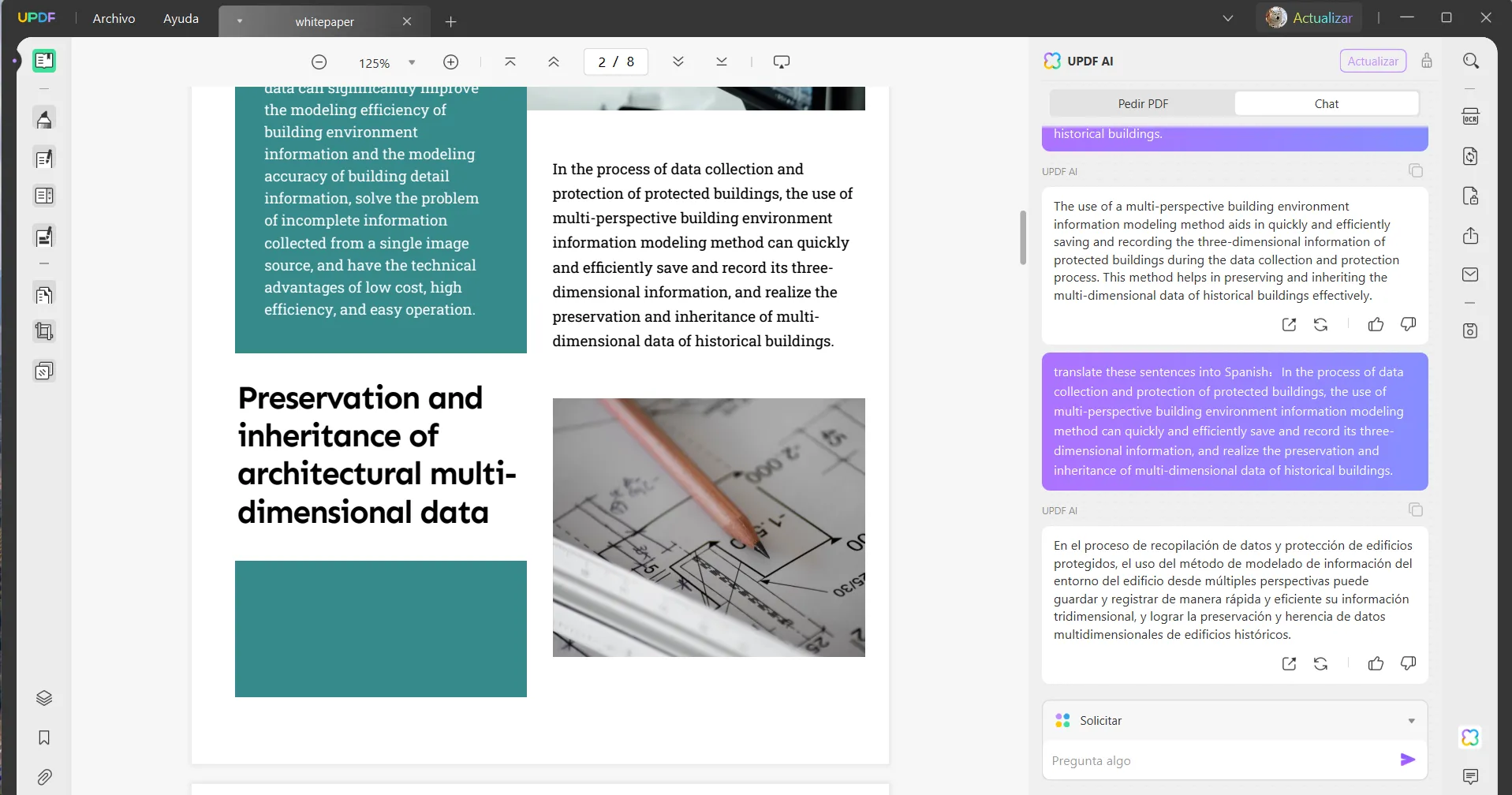Add a new tab with plus
This screenshot has width=1512, height=795.
coord(450,22)
